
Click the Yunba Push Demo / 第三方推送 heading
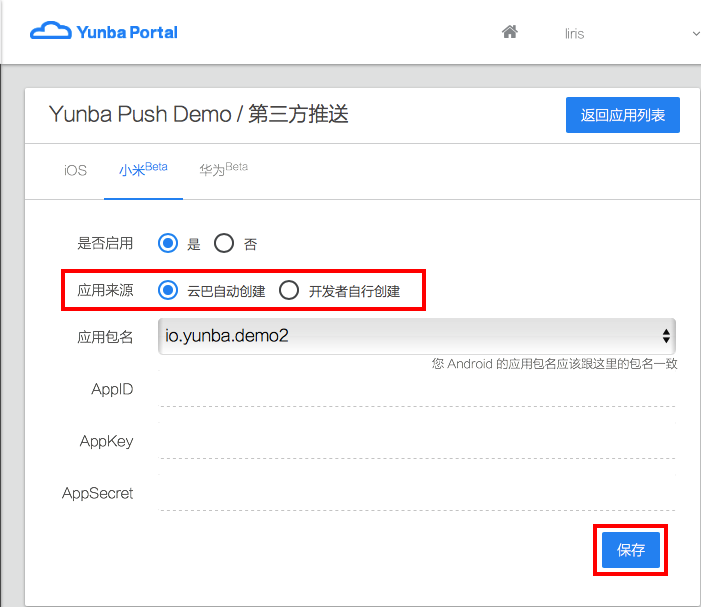click(198, 114)
